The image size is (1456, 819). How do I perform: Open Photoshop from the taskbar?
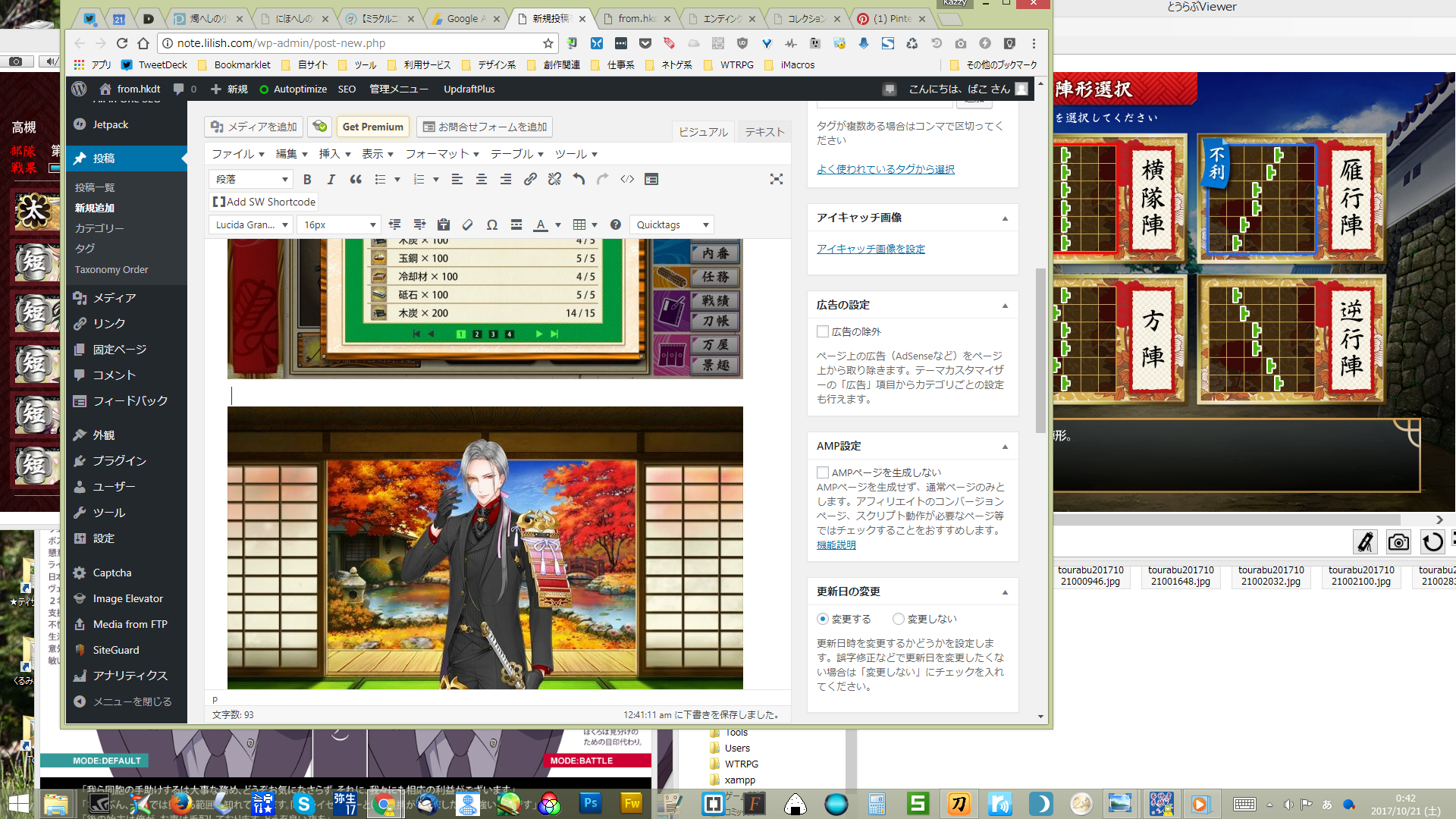pyautogui.click(x=591, y=803)
